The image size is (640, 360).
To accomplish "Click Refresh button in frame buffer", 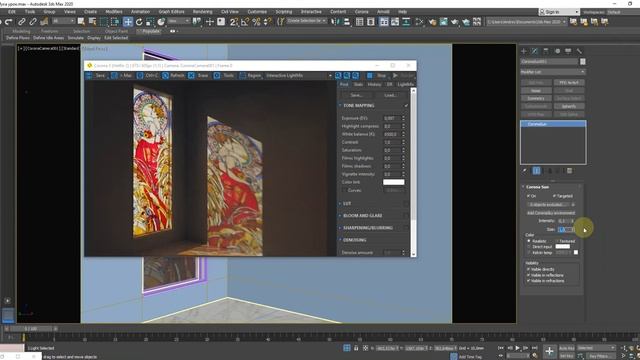I will click(173, 76).
